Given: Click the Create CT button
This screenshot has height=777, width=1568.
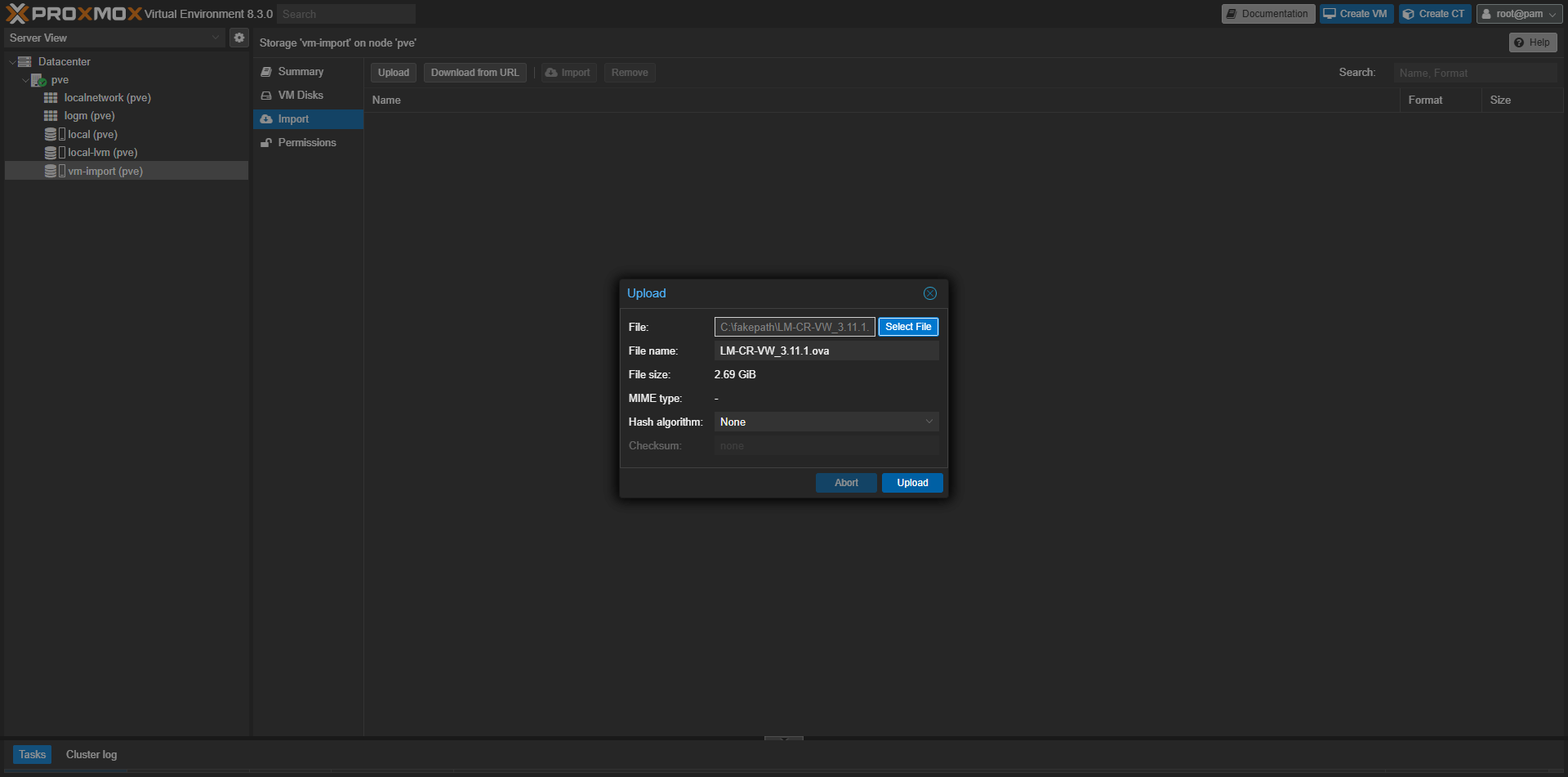Looking at the screenshot, I should coord(1434,14).
